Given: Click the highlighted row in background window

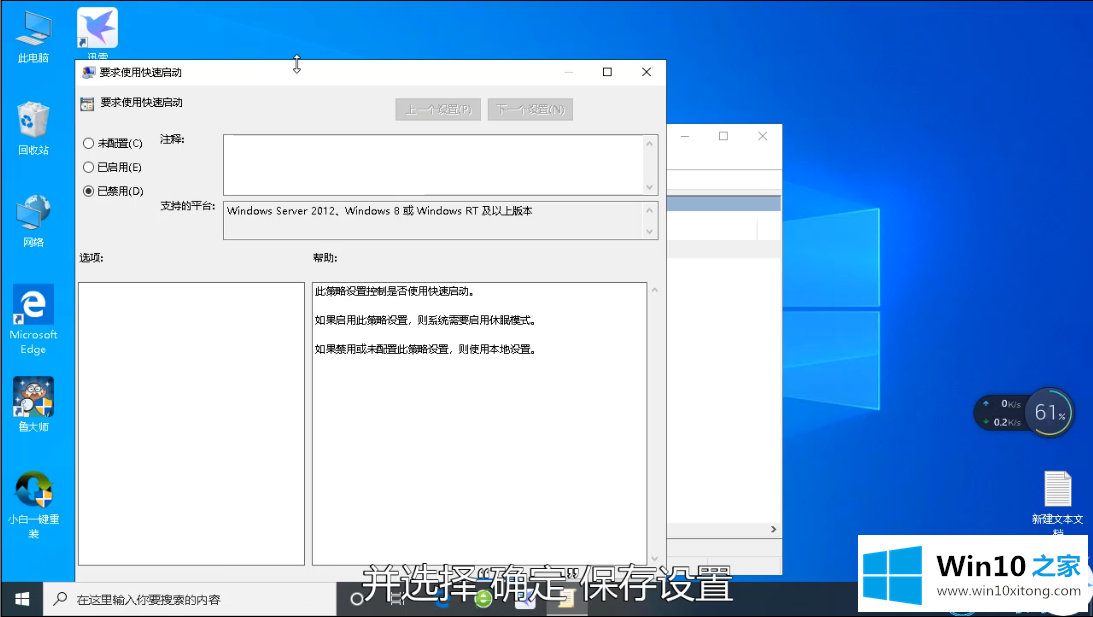Looking at the screenshot, I should coord(724,204).
